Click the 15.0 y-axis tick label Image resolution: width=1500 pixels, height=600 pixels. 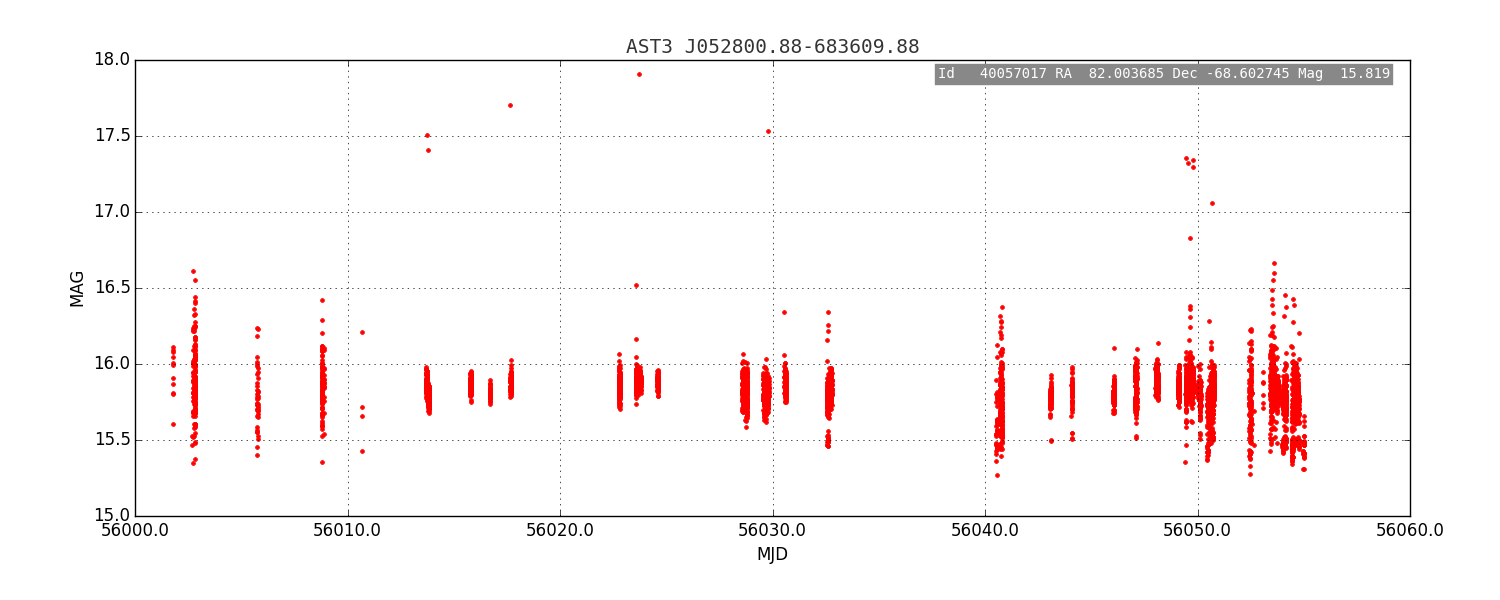[x=112, y=516]
